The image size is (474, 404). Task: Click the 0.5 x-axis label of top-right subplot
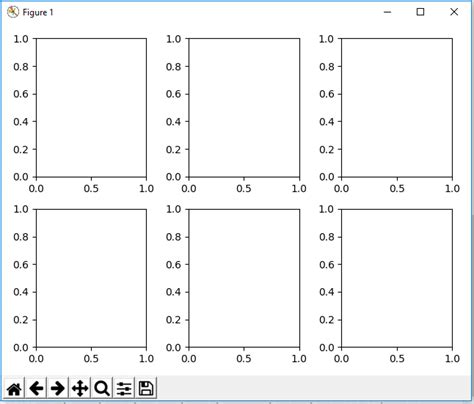coord(397,189)
